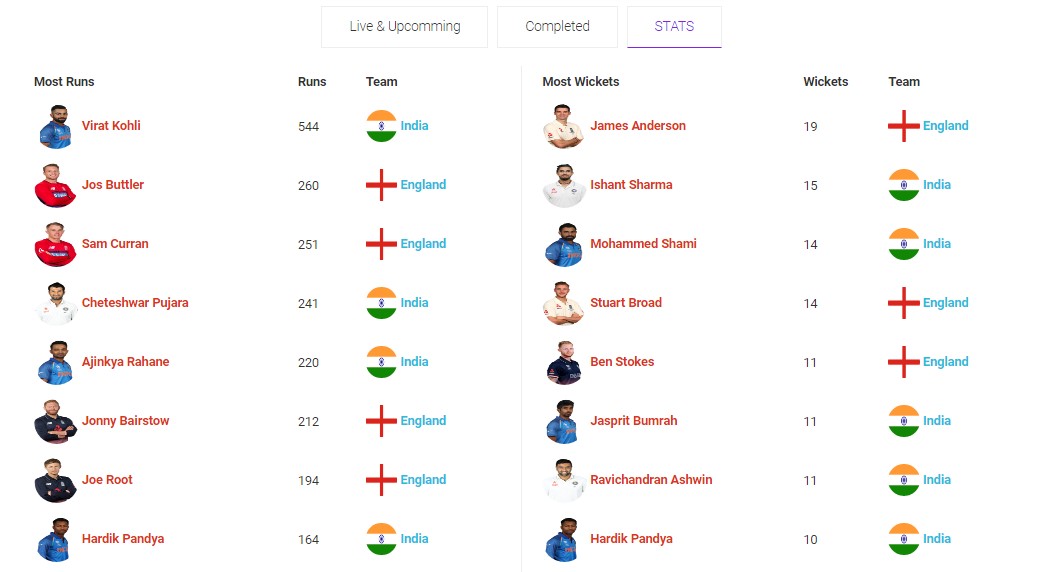Click the India flag in Cheteshwar Pujara's row
Screen dimensions: 1044x572
click(x=382, y=303)
